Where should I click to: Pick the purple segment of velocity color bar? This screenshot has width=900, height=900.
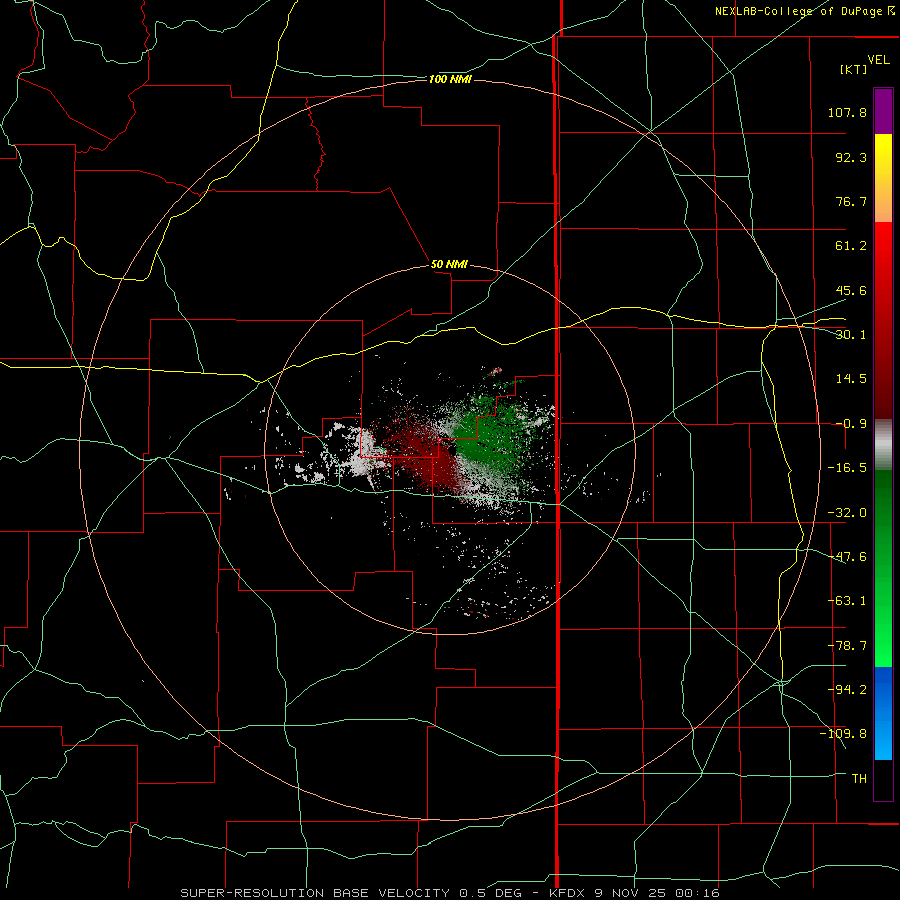pos(883,111)
